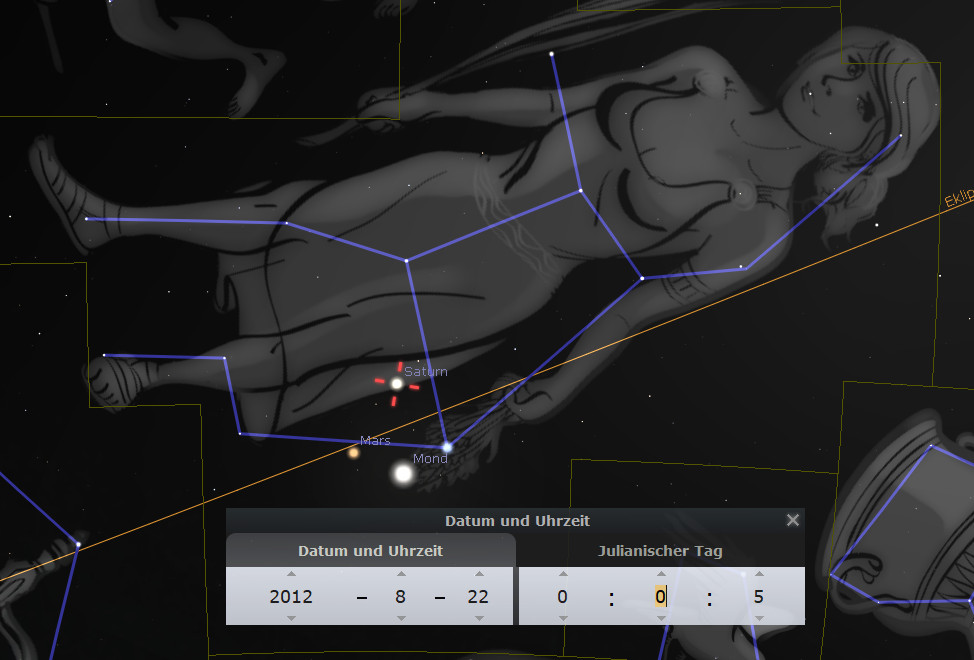Screen dimensions: 974x660
Task: Select the planet Saturn in the sky
Action: pyautogui.click(x=396, y=384)
